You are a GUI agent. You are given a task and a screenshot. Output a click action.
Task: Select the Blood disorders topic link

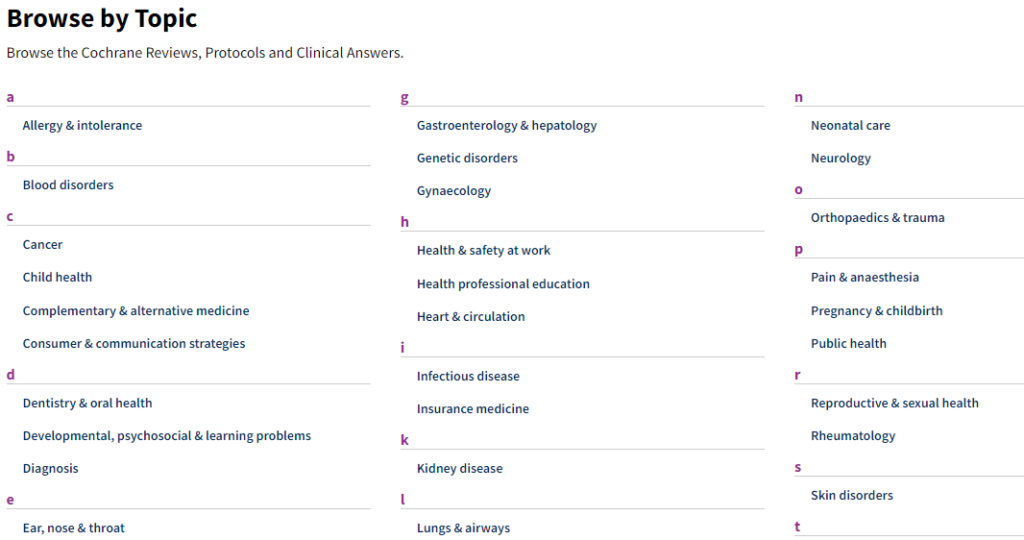[68, 185]
